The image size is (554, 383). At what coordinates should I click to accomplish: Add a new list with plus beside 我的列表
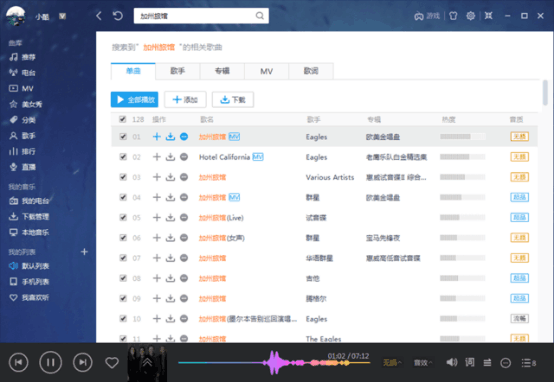coord(84,252)
